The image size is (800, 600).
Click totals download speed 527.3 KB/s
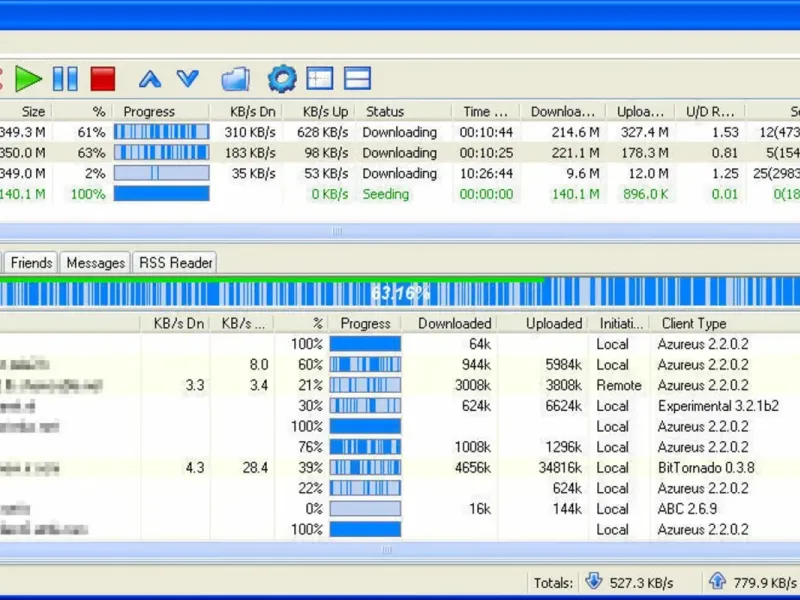[x=641, y=583]
